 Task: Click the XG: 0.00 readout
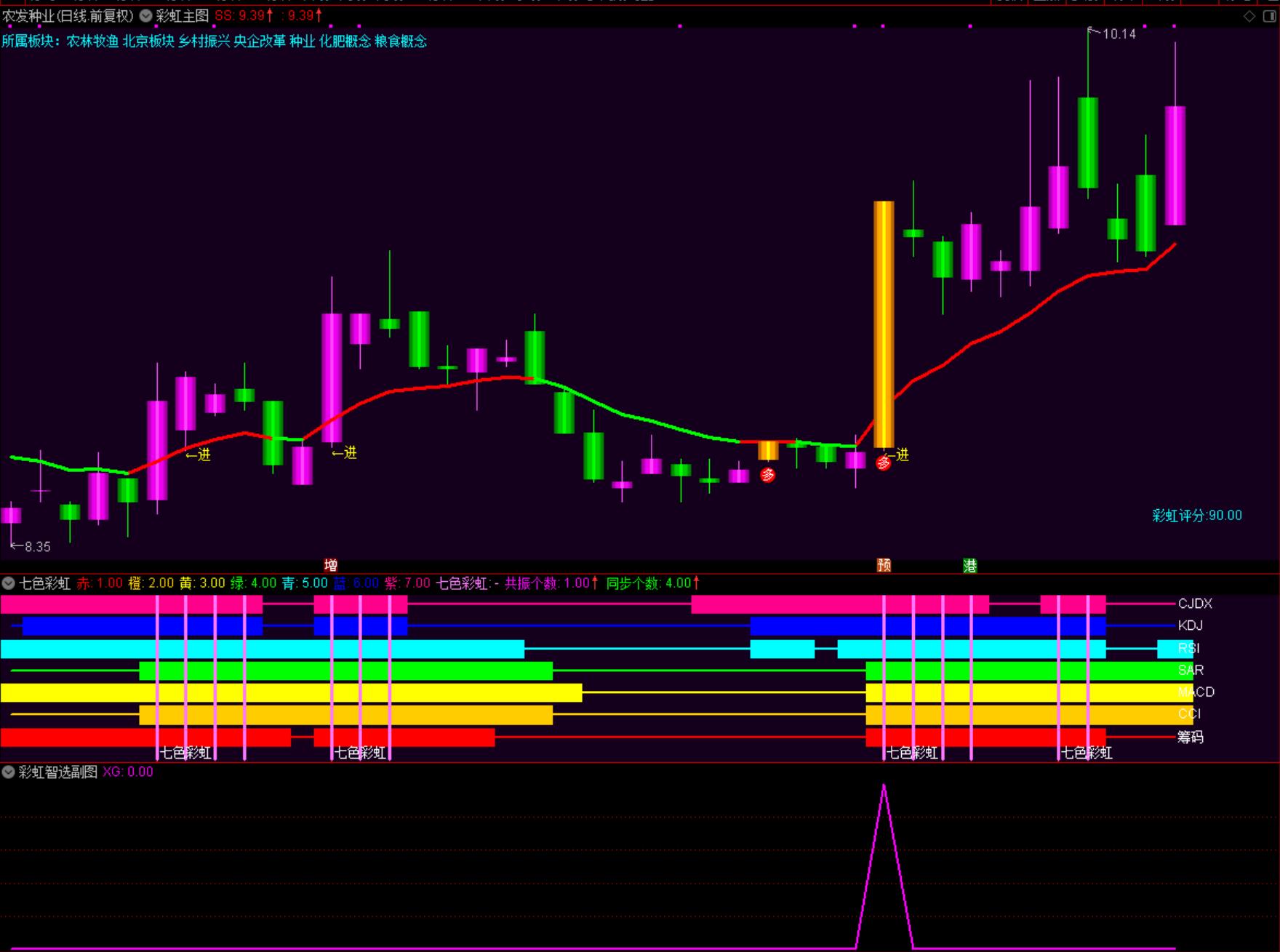[128, 772]
